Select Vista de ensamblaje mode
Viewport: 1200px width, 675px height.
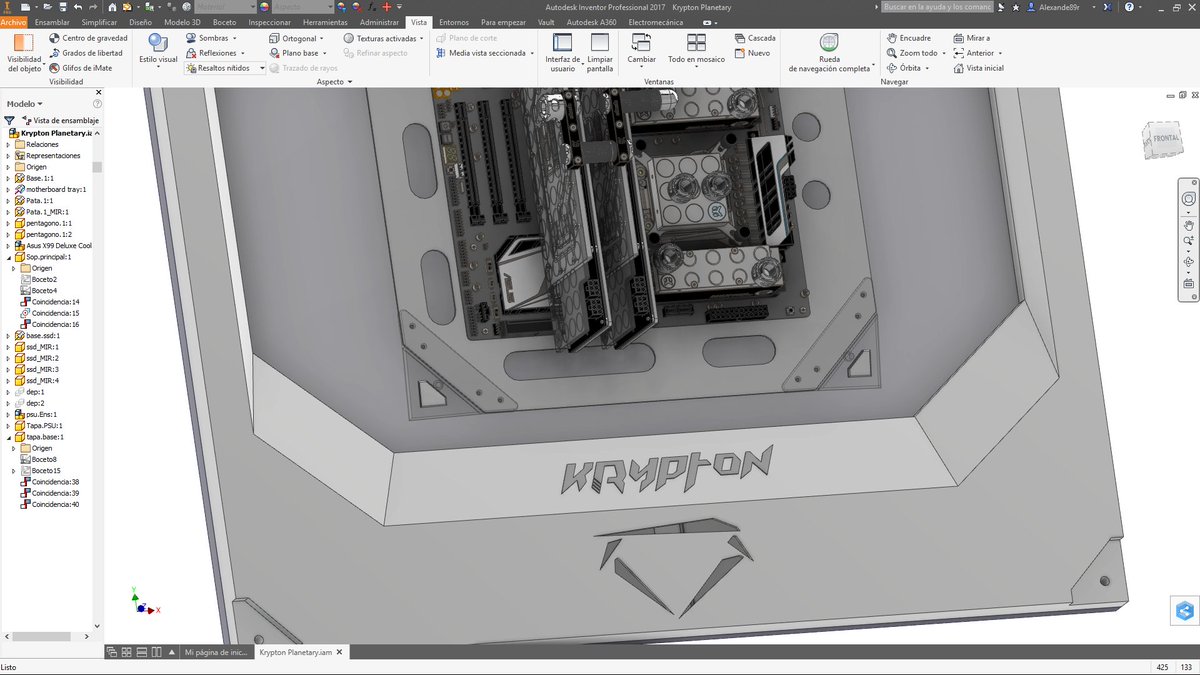(x=60, y=120)
